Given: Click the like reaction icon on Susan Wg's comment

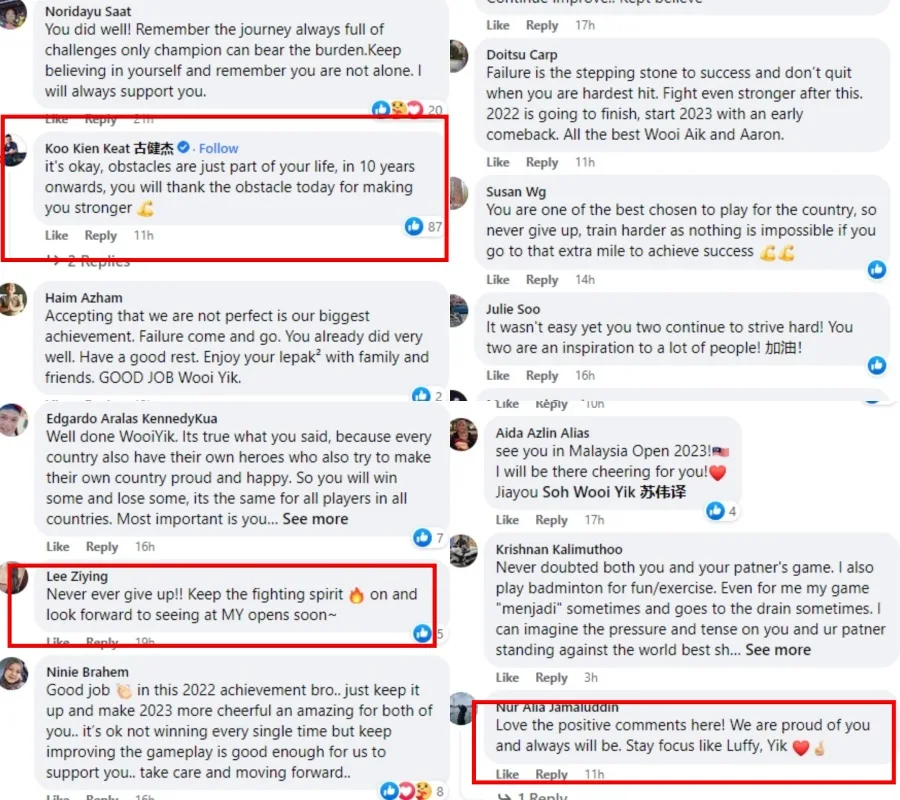Looking at the screenshot, I should [x=877, y=269].
